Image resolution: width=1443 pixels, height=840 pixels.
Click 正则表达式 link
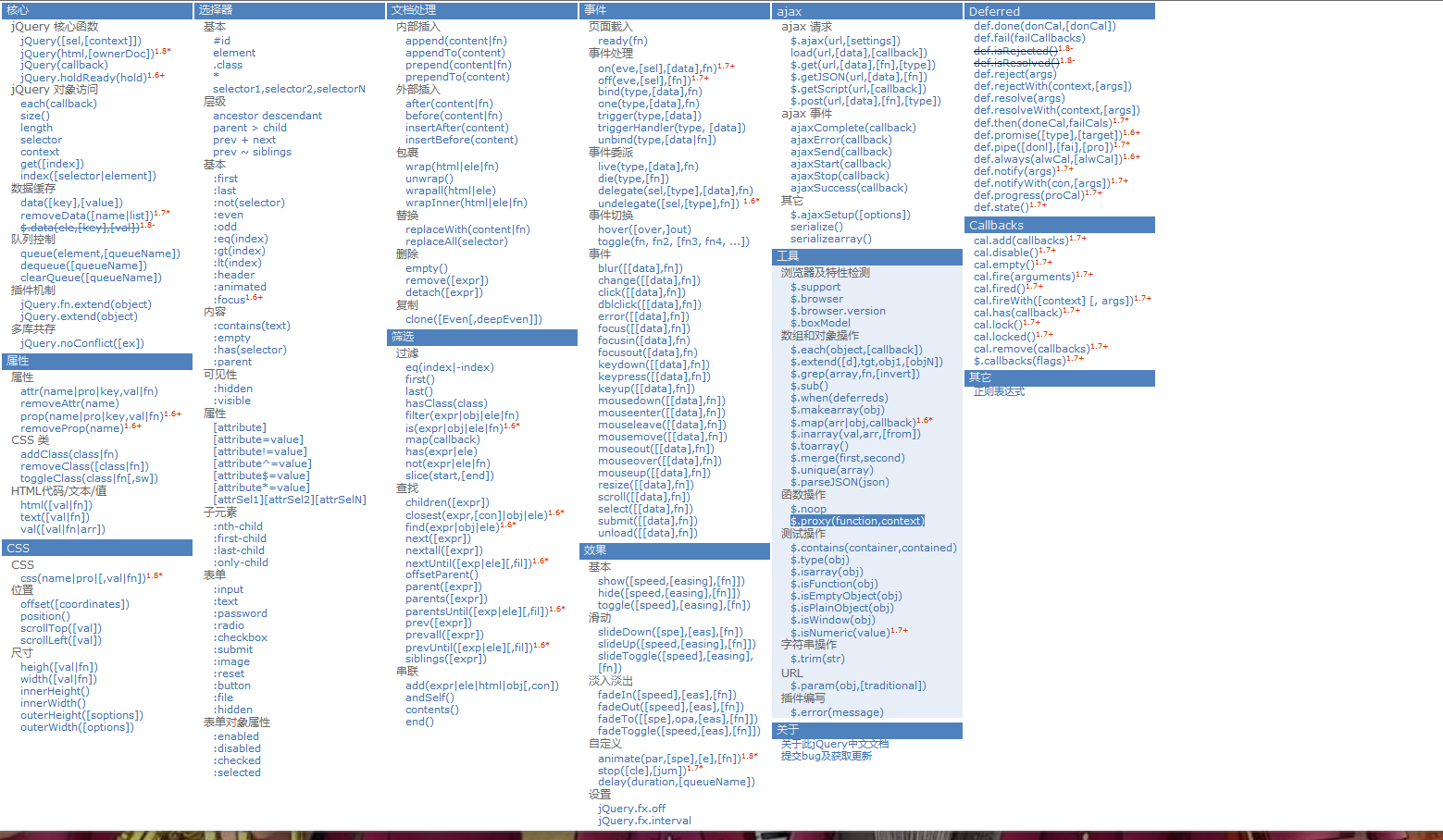coord(1000,391)
